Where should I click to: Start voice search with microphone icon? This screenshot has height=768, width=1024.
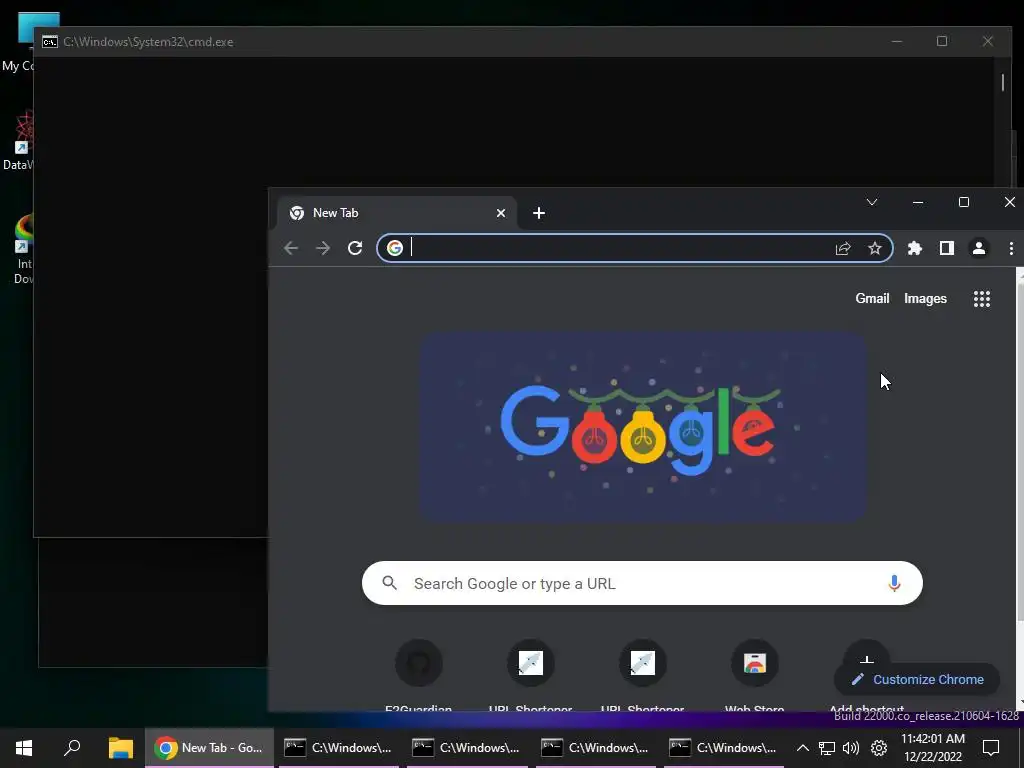click(895, 583)
